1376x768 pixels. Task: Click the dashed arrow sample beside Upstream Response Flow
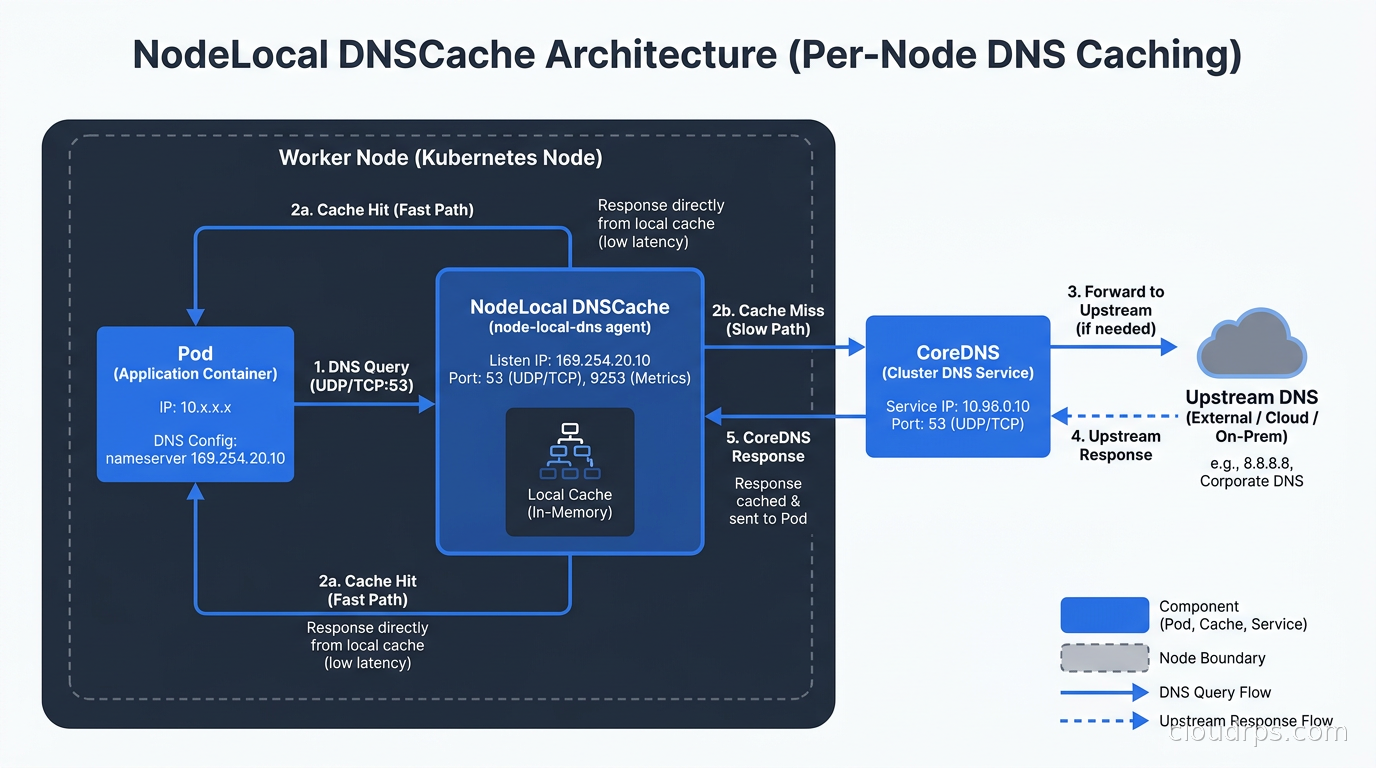[x=1104, y=721]
